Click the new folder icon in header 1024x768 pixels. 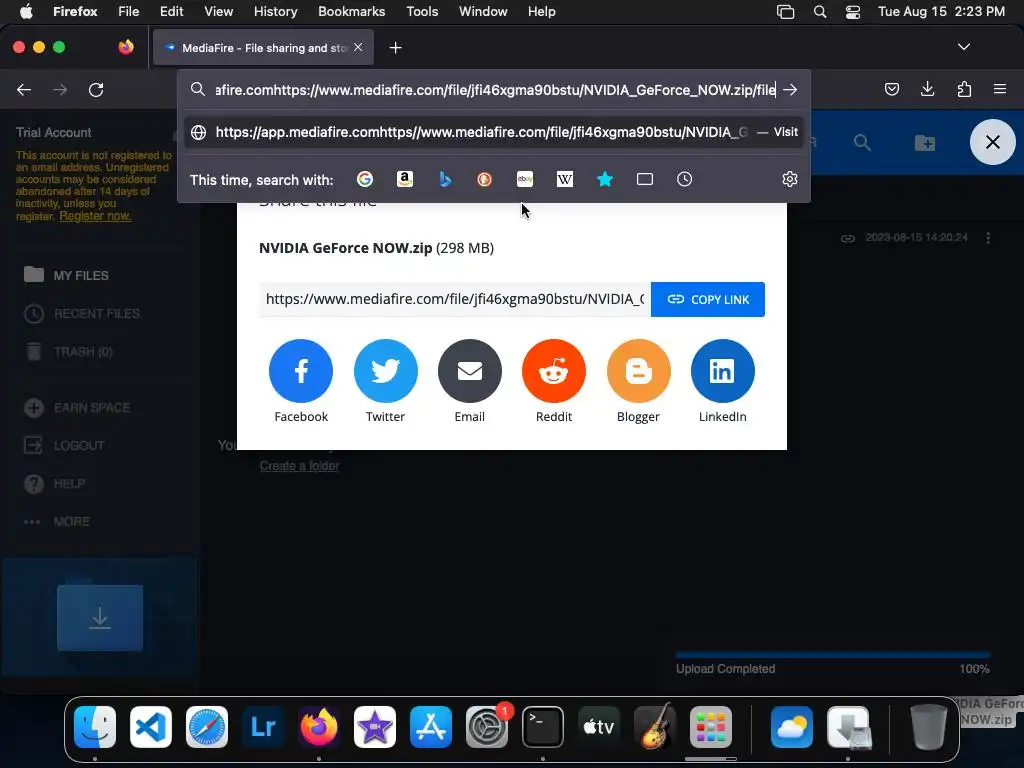click(x=925, y=142)
